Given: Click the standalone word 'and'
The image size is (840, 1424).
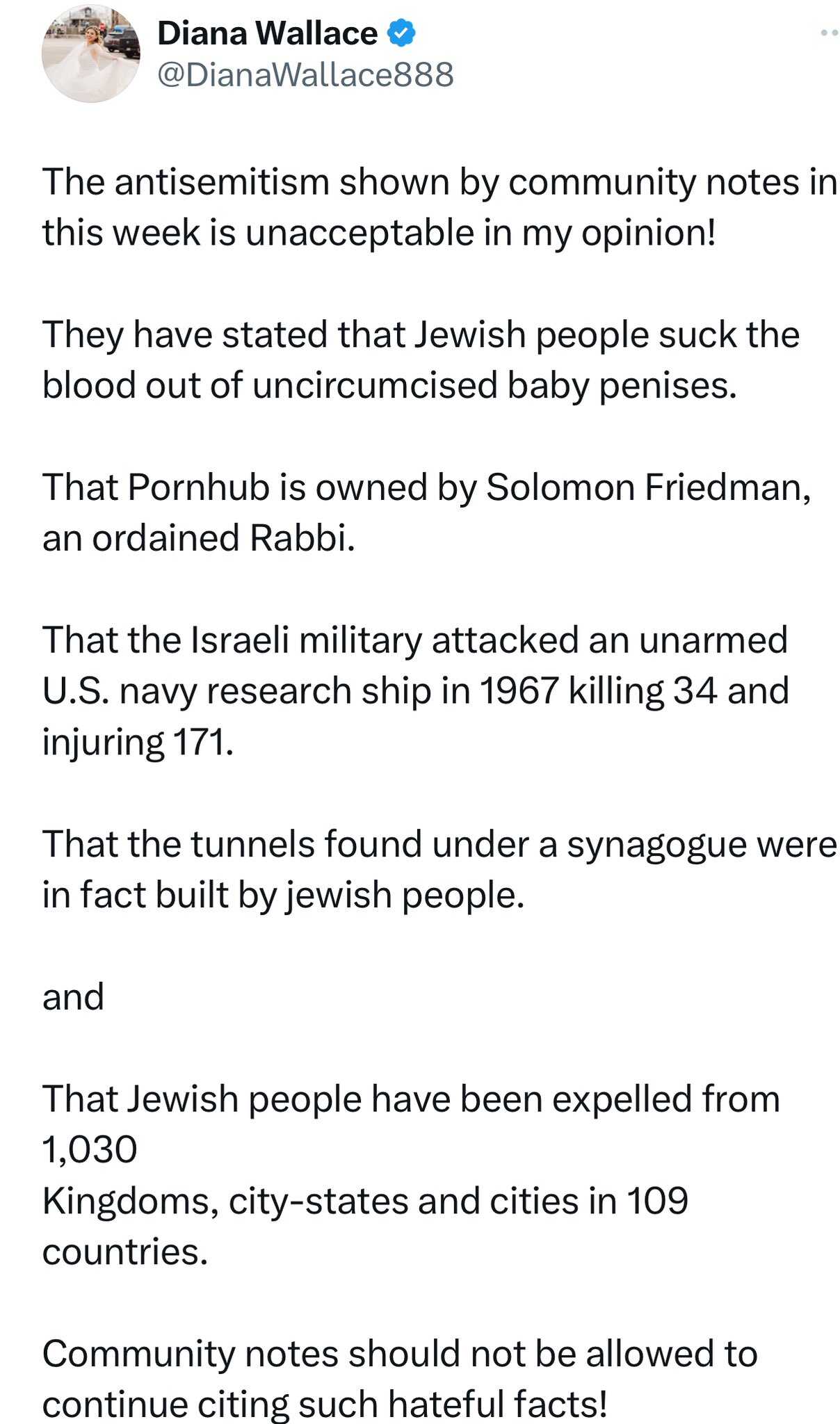Looking at the screenshot, I should (73, 997).
